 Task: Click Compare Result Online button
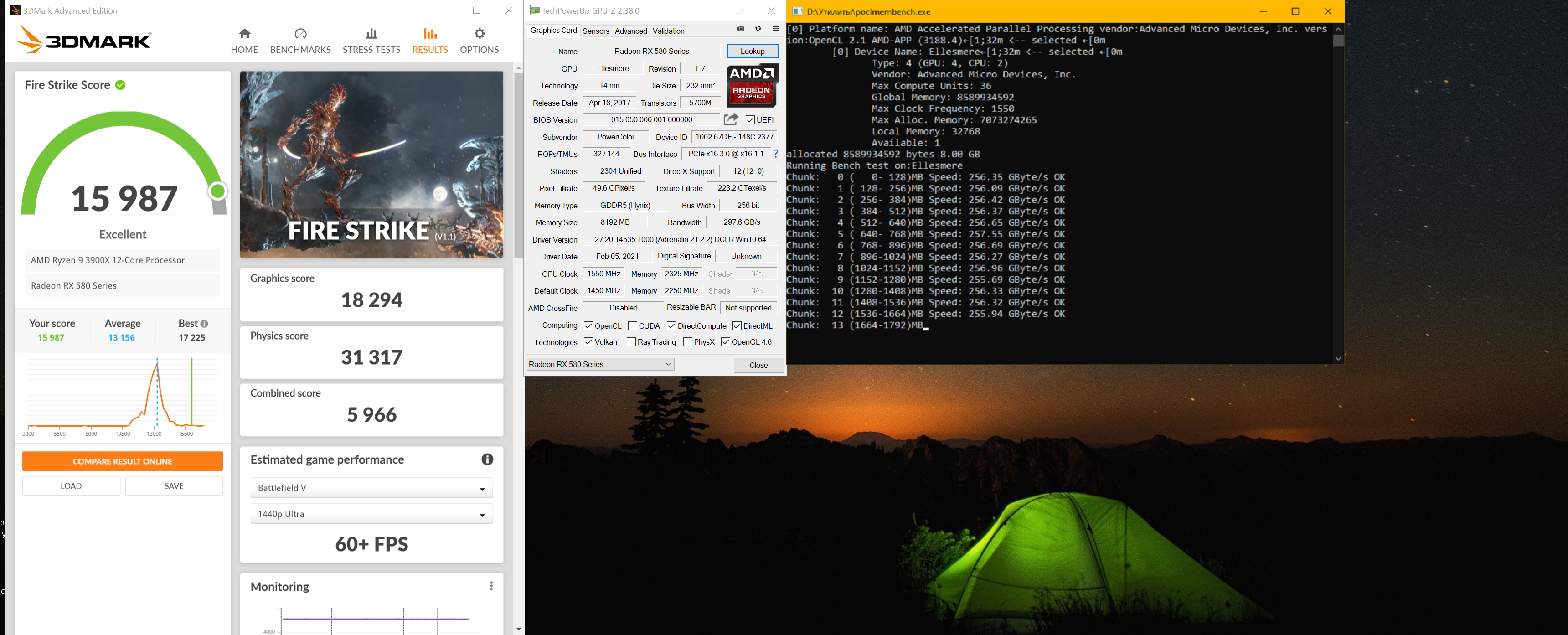[x=122, y=461]
